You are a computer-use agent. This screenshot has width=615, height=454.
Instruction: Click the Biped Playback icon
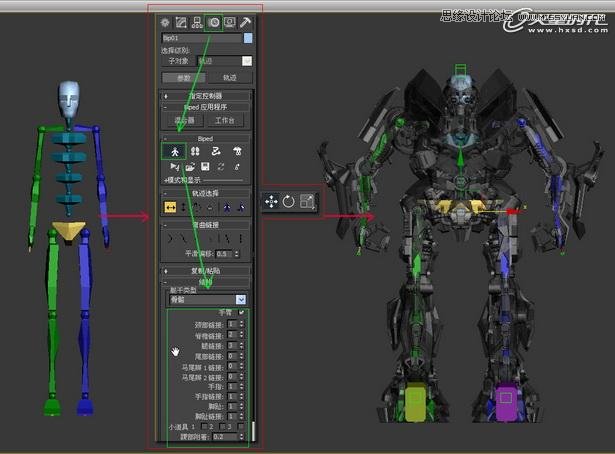(x=174, y=167)
